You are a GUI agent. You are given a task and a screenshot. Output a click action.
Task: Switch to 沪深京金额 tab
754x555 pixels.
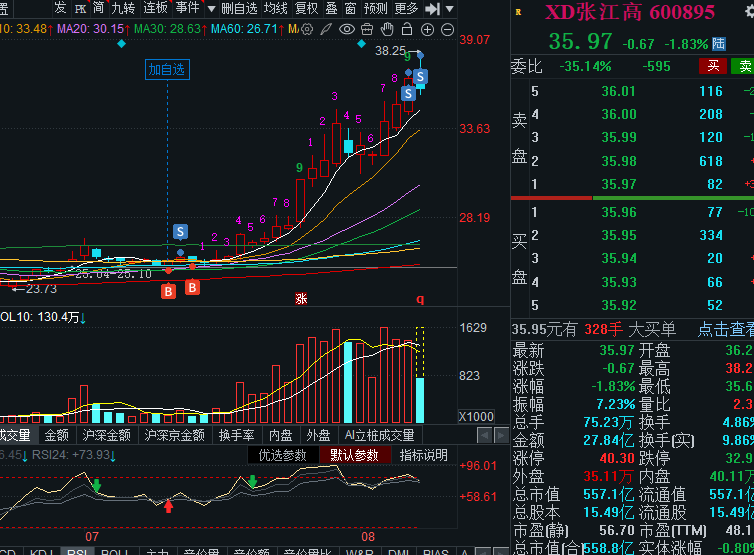pos(175,435)
